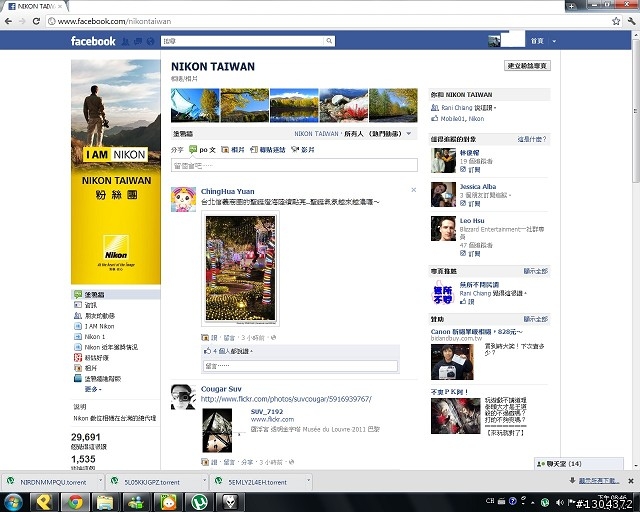Select the wall tab in left sidebar
The image size is (640, 512).
116,294
